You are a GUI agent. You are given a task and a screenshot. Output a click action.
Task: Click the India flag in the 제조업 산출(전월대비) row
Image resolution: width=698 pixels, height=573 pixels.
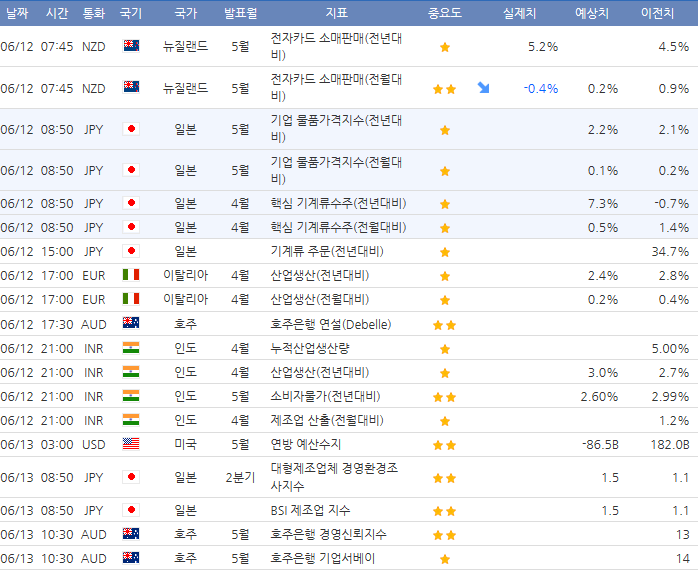(x=131, y=420)
